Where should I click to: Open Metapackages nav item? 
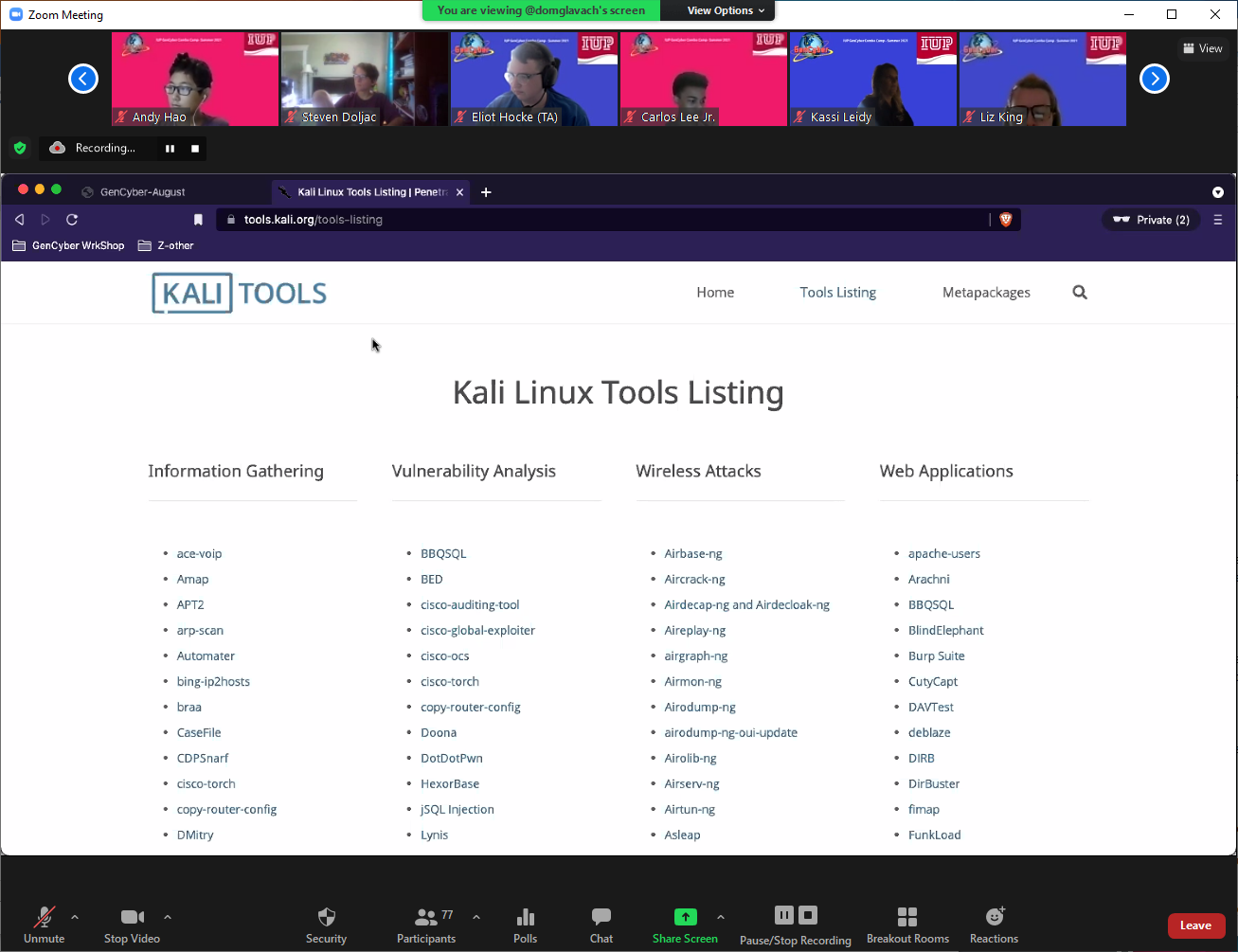point(986,293)
